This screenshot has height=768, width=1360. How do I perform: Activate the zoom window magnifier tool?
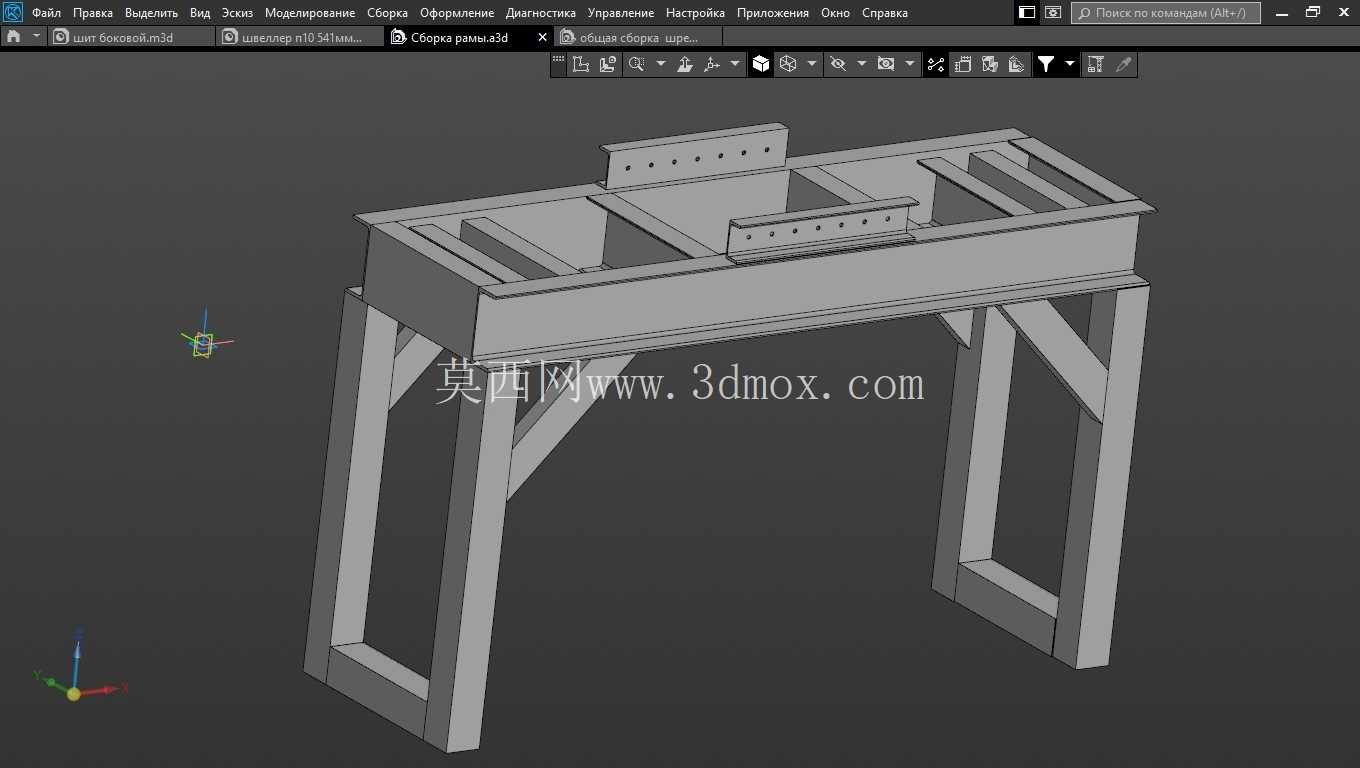[636, 64]
